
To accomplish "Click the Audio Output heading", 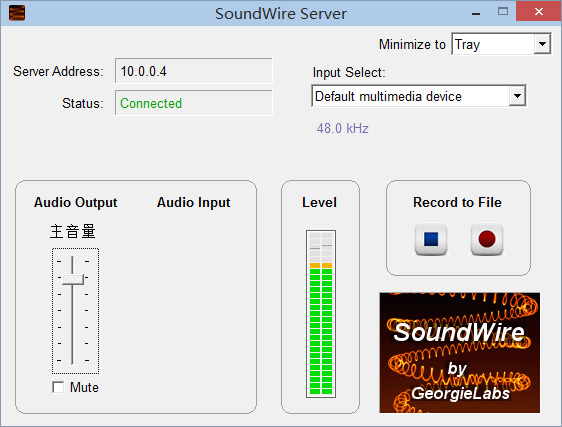I will 76,202.
